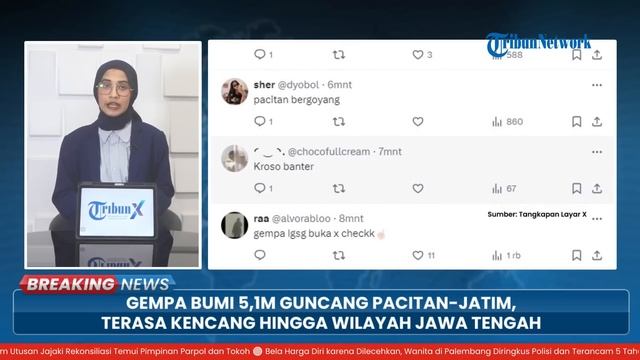640x360 pixels.
Task: Share the top tweet with 588 views
Action: (x=597, y=55)
